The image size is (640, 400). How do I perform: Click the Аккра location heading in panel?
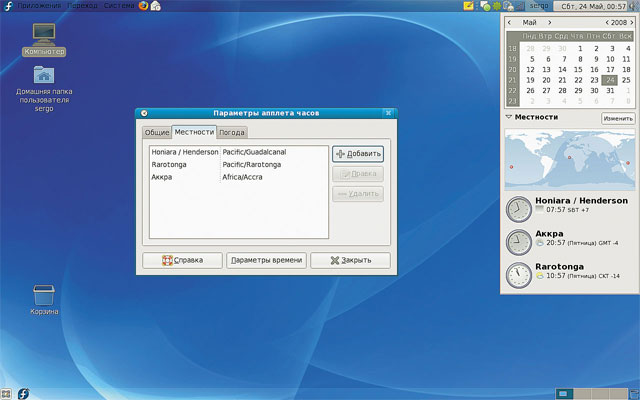549,233
